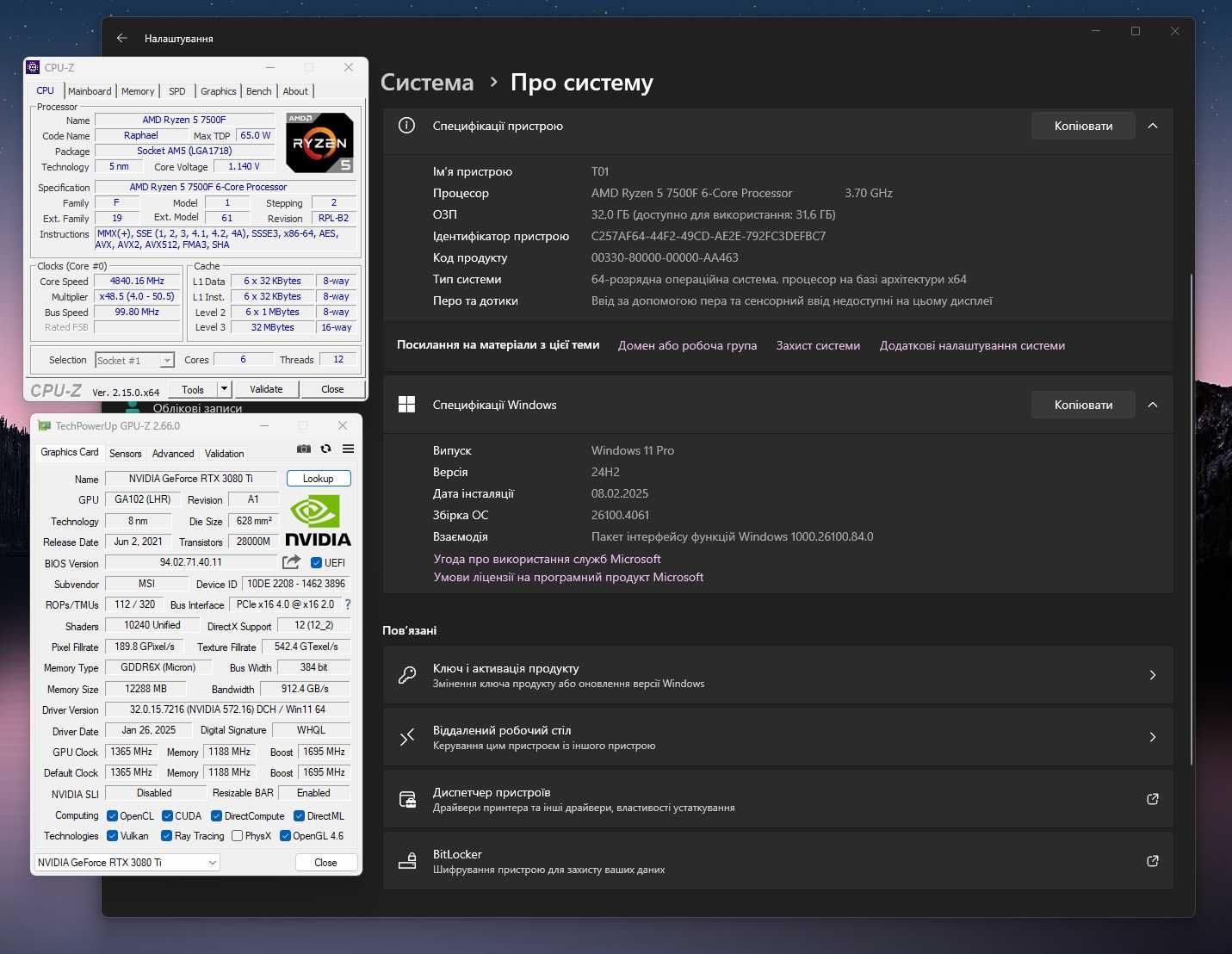Toggle the DirectCompute checkbox
Image resolution: width=1232 pixels, height=954 pixels.
pyautogui.click(x=216, y=816)
